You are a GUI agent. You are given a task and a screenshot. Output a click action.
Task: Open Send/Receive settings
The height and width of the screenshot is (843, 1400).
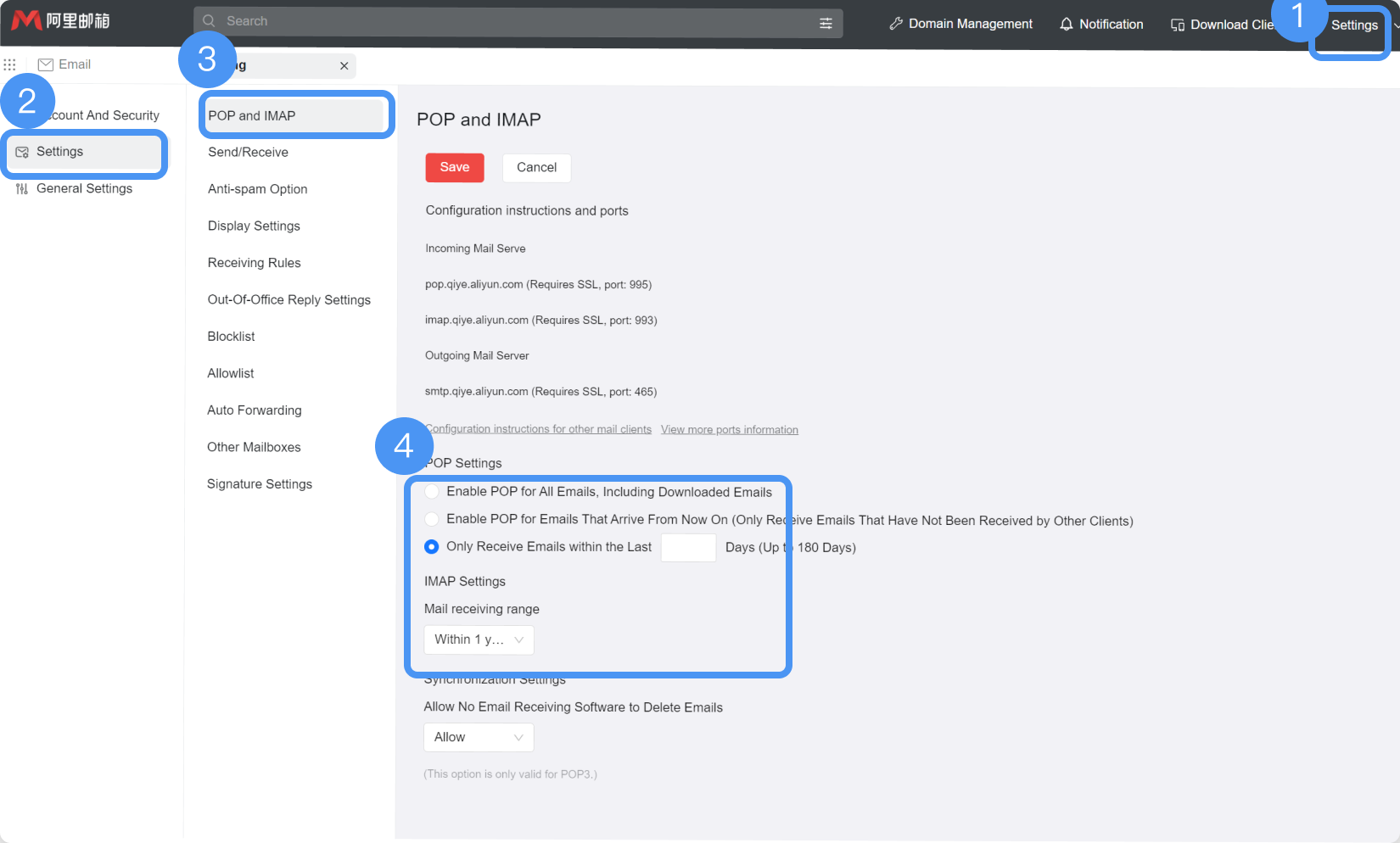248,153
